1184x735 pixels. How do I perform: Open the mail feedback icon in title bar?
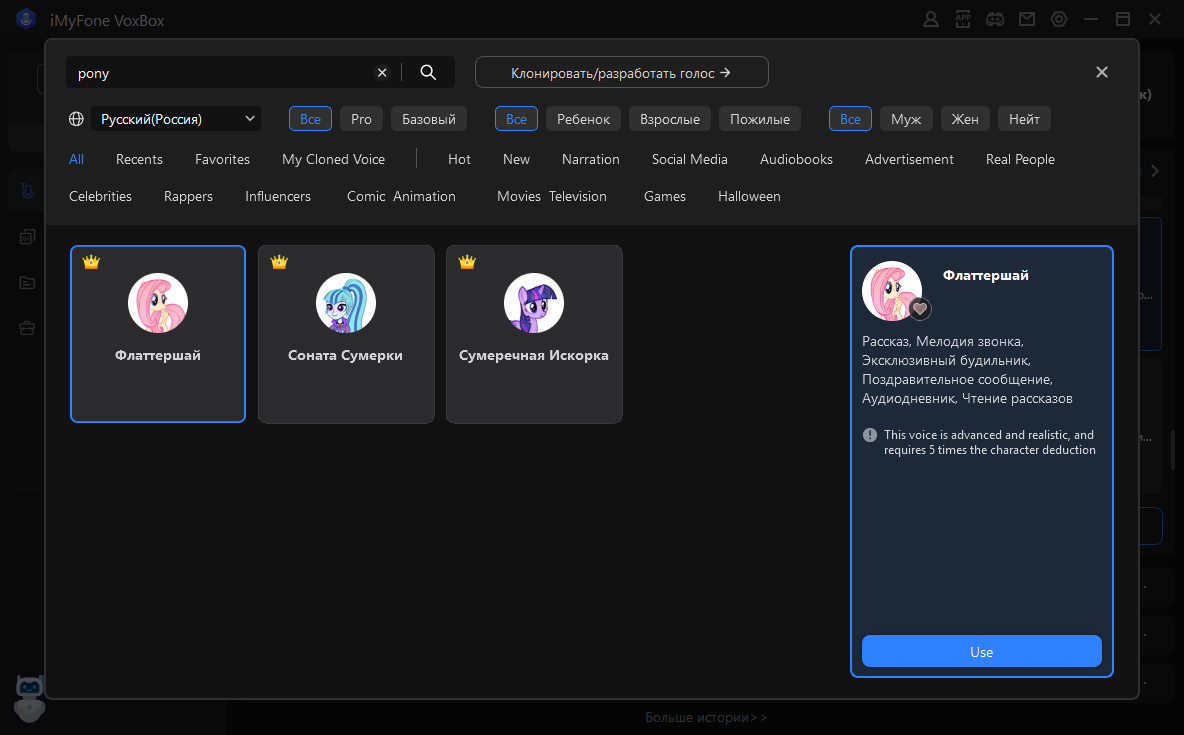[x=1027, y=20]
